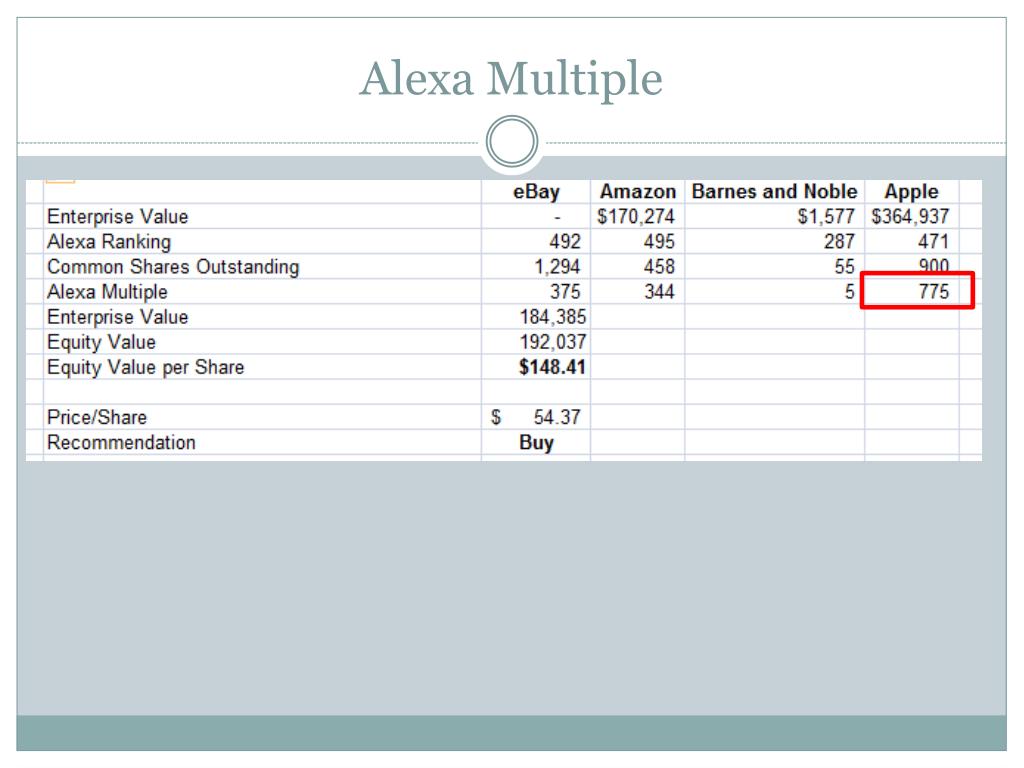Click Barnes and Noble multiple 5
Screen dimensions: 1024x768
click(850, 292)
